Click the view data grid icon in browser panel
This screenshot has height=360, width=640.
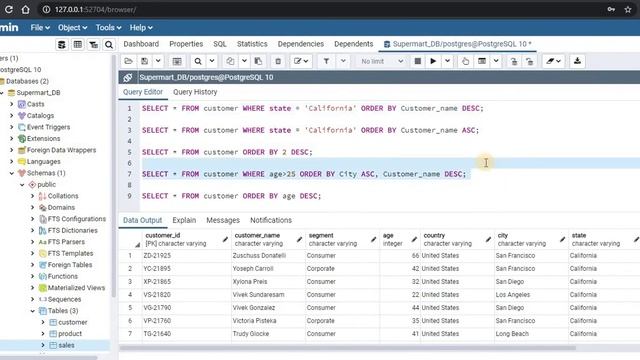[x=78, y=44]
